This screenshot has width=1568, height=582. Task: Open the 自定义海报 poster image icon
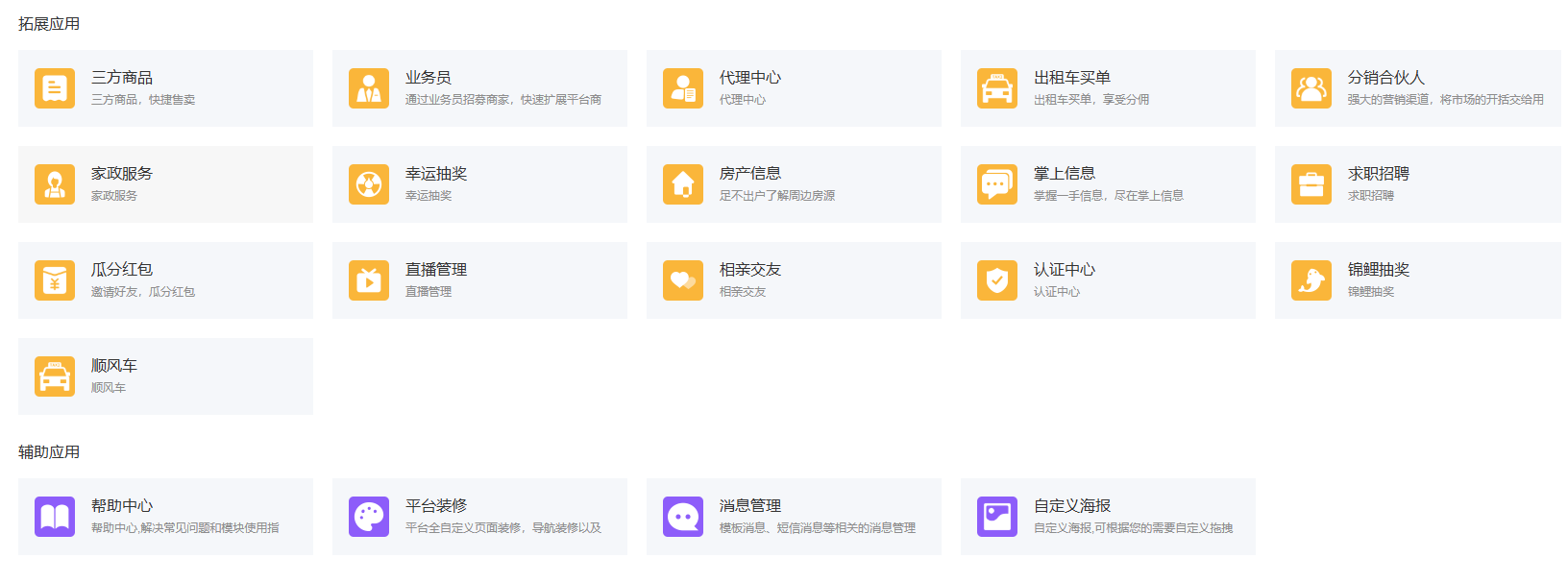point(997,517)
